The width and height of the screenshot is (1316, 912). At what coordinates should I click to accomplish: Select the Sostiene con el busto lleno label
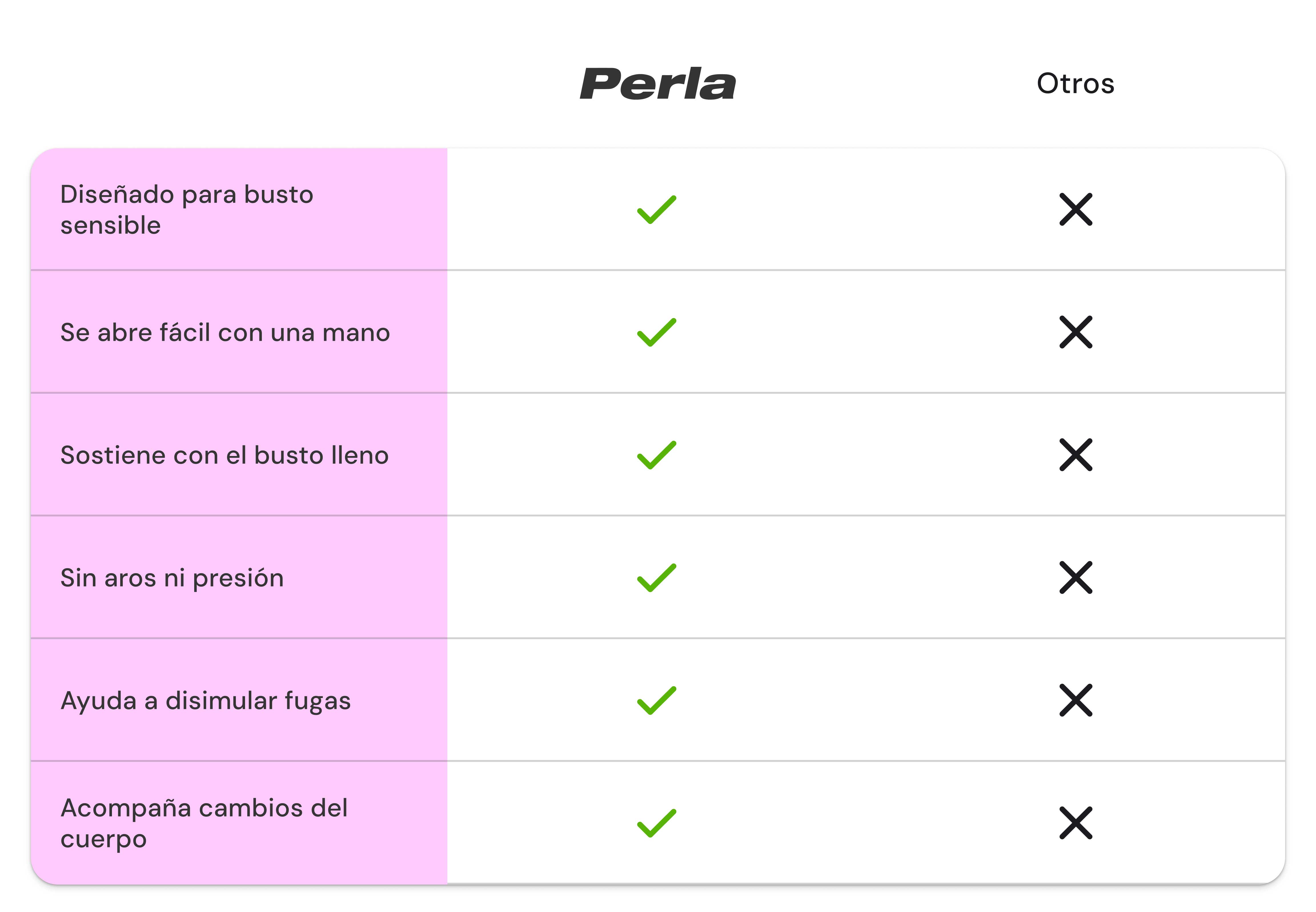pos(224,455)
